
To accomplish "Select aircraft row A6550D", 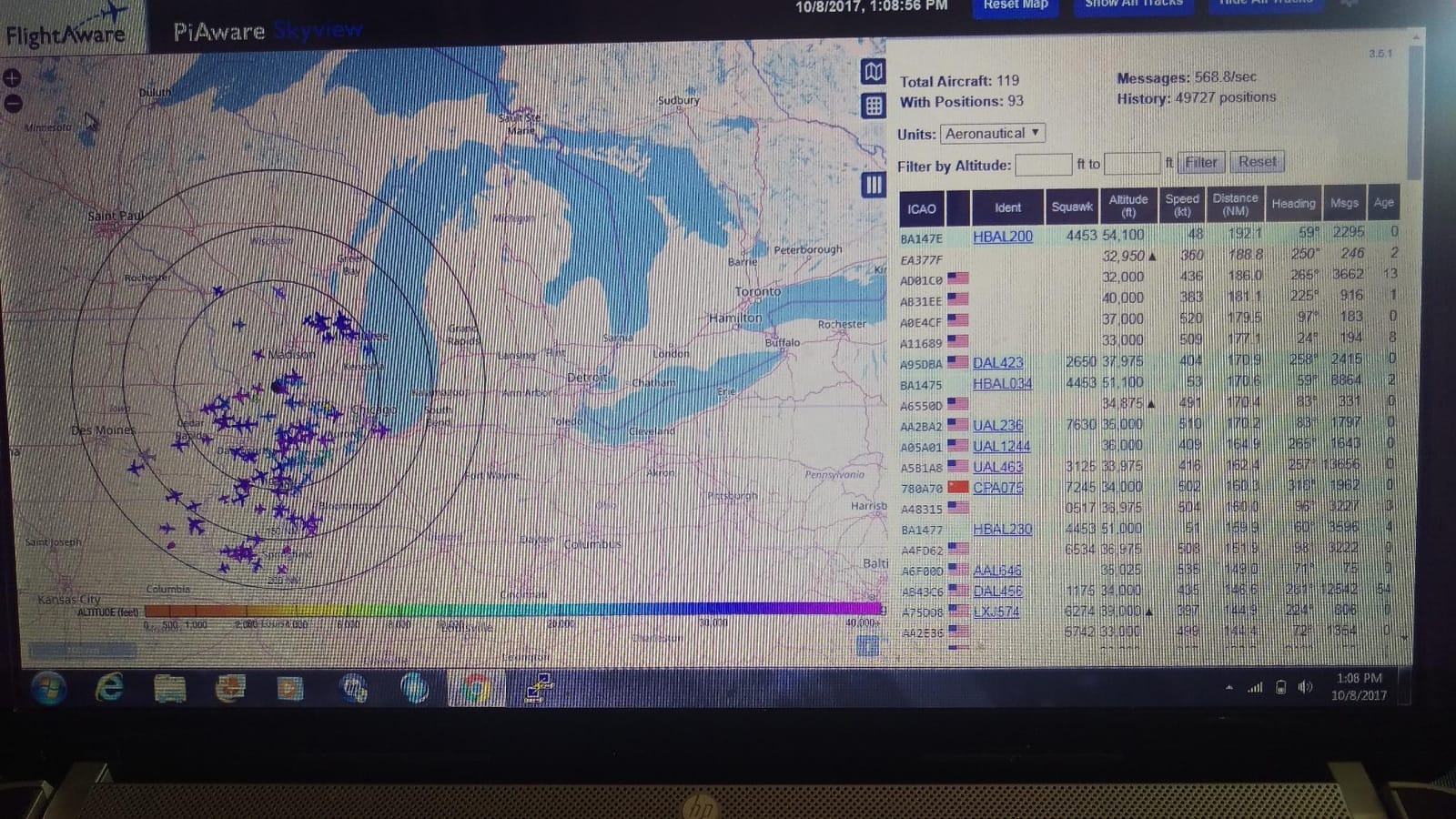I will point(1150,403).
